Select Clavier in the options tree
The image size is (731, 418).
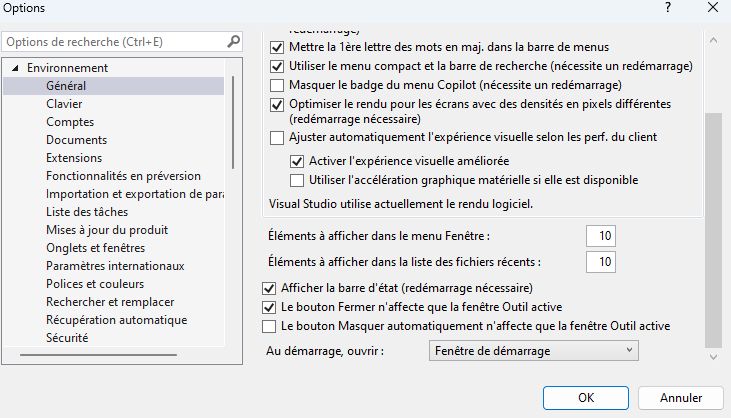click(x=64, y=104)
